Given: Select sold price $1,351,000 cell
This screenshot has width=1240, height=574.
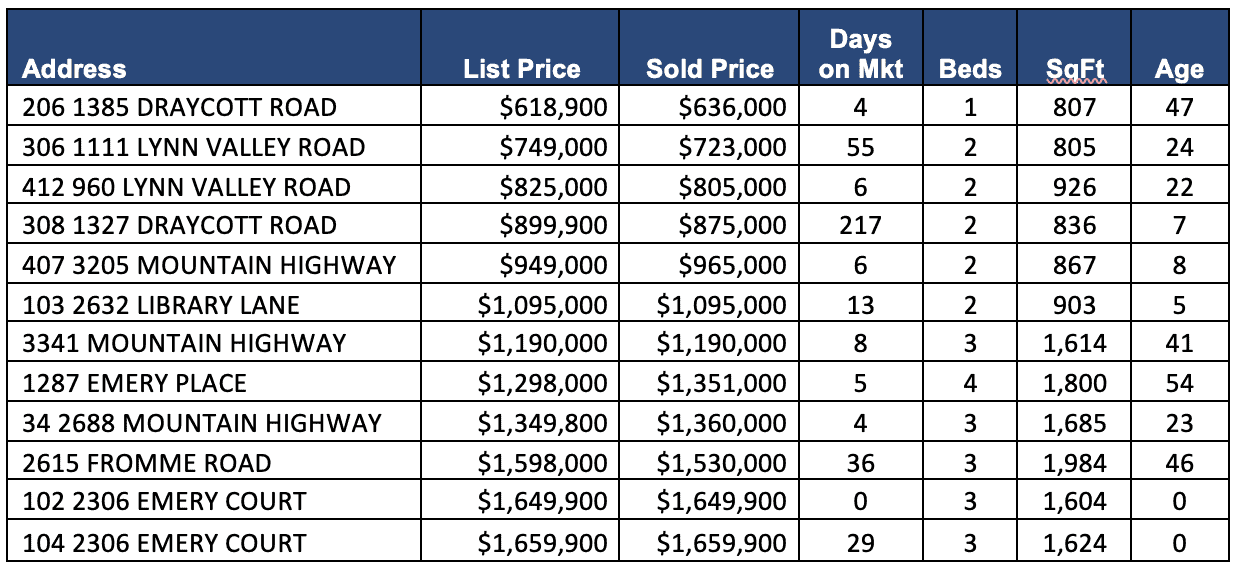Looking at the screenshot, I should 721,383.
